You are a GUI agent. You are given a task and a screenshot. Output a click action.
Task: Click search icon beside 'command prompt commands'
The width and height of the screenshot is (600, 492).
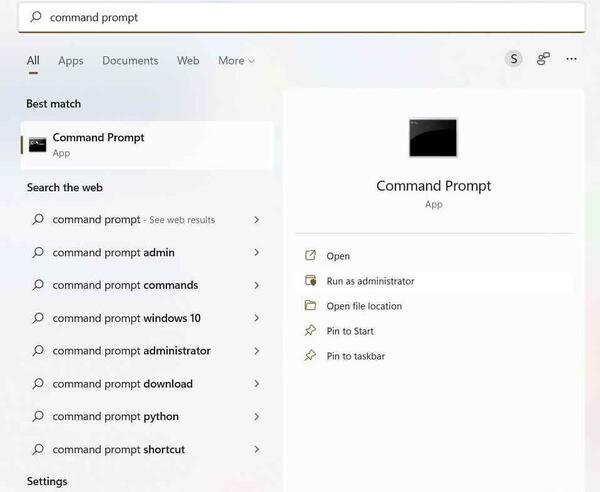pos(38,285)
